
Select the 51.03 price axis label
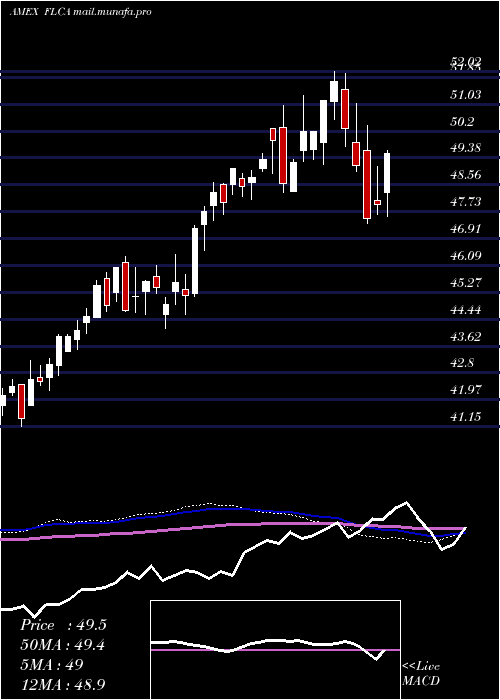pyautogui.click(x=466, y=95)
